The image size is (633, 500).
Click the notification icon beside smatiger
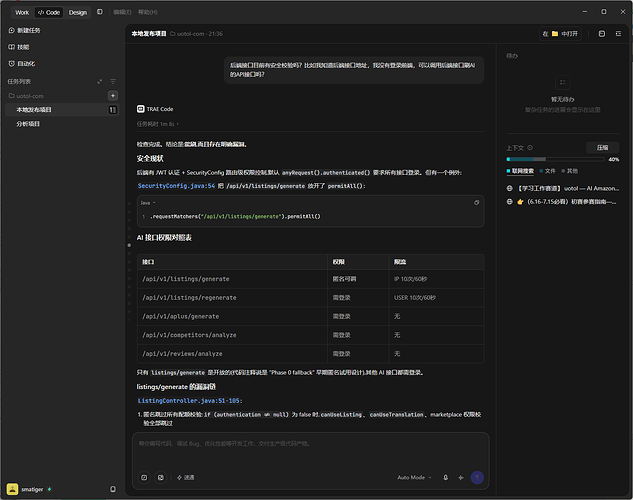click(x=113, y=489)
